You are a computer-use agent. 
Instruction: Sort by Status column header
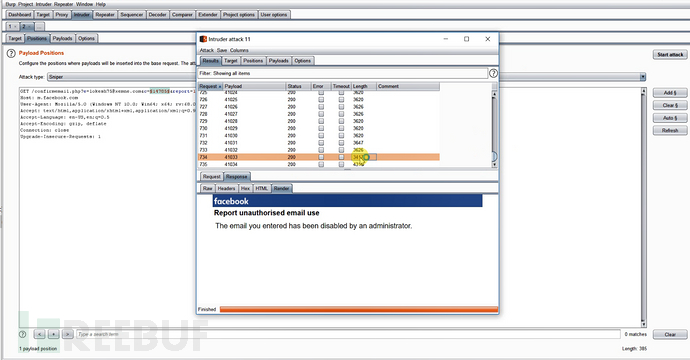point(298,86)
